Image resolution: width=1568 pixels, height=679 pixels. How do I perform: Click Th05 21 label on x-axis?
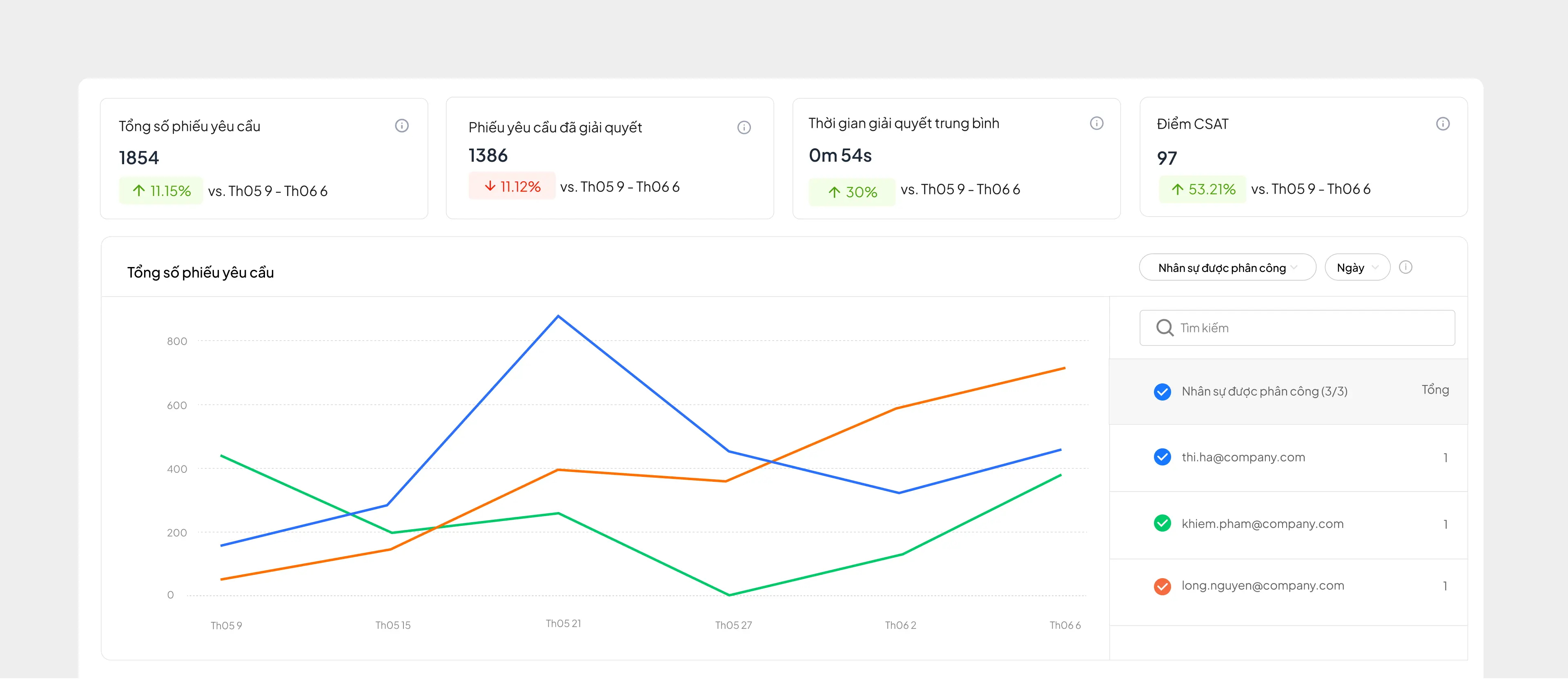click(x=563, y=623)
